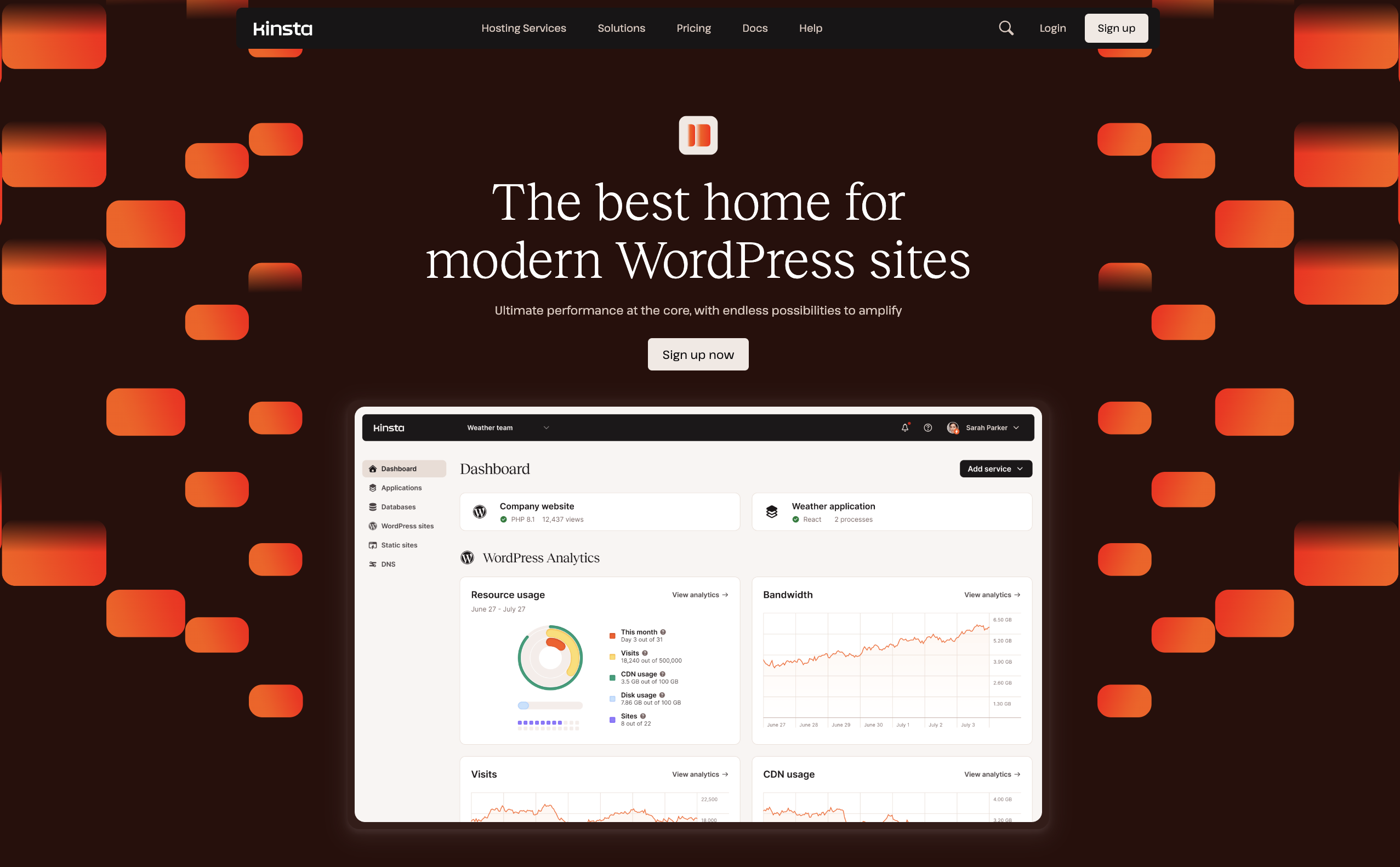The height and width of the screenshot is (867, 1400).
Task: Click the Applications icon in sidebar
Action: pos(373,488)
